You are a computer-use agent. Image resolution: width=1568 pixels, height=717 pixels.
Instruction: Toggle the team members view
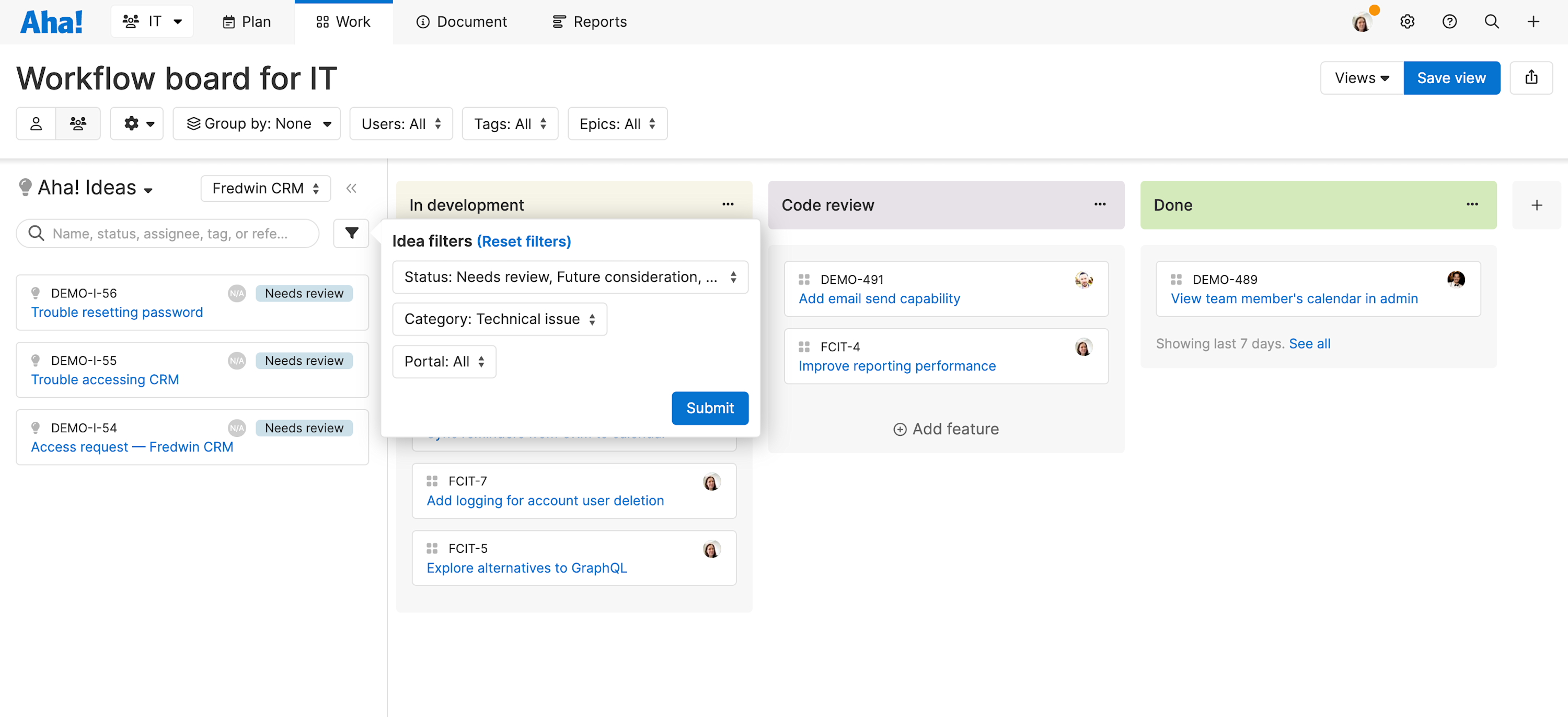coord(78,123)
